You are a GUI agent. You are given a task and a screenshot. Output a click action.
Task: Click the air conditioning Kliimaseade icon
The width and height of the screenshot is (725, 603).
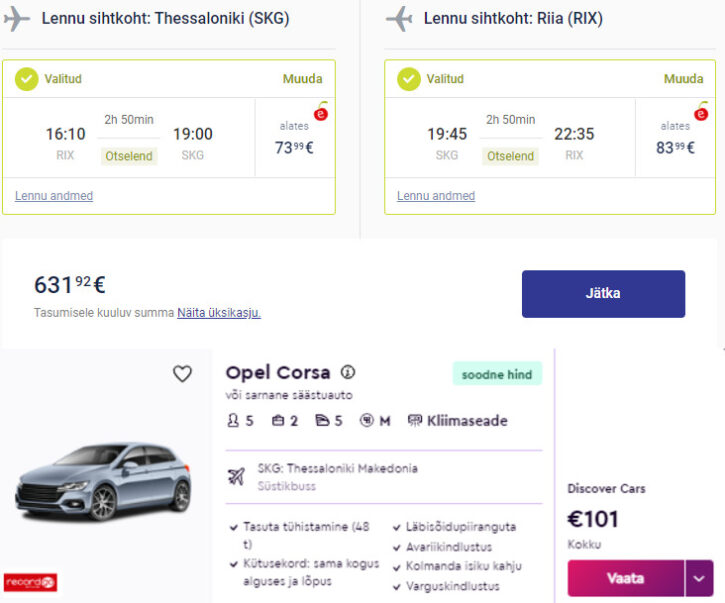tap(415, 421)
